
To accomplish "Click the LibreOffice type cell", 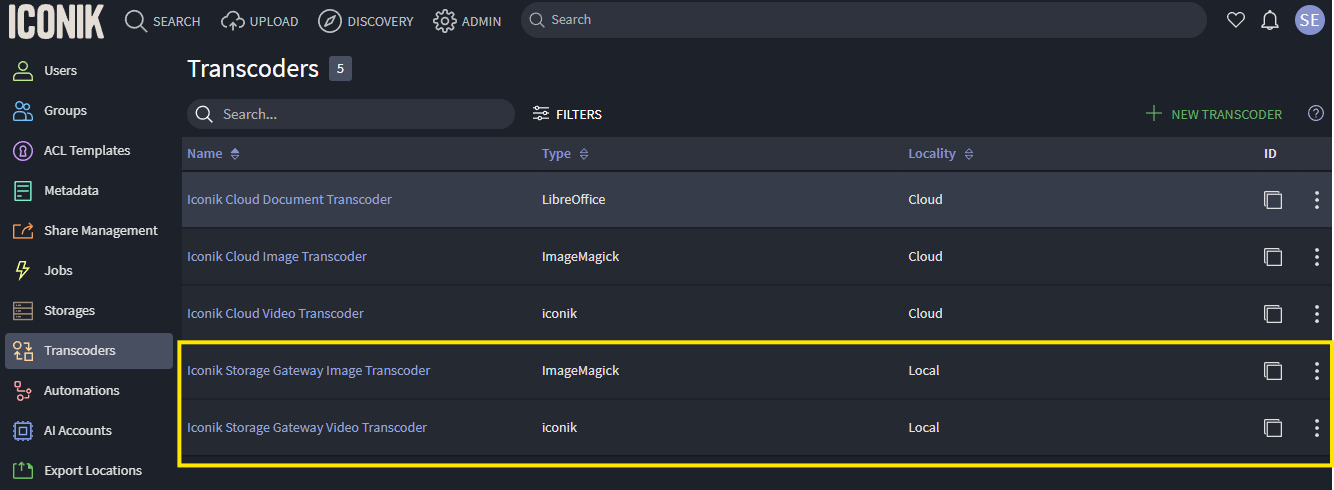I will click(573, 199).
